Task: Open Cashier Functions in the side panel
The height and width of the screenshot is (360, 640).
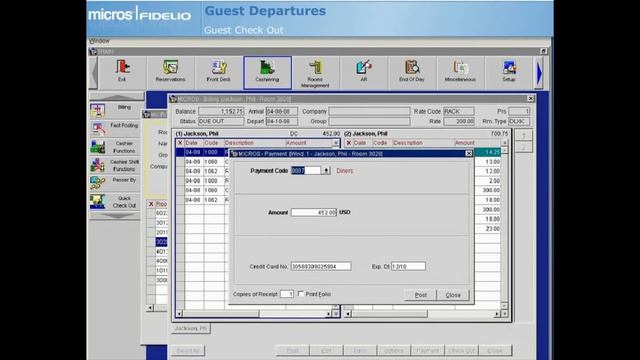Action: (115, 147)
